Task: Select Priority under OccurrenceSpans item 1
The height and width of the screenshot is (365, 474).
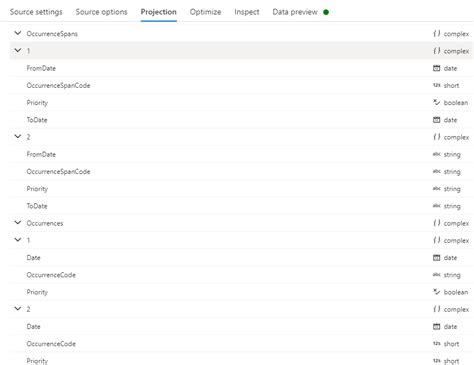Action: click(x=37, y=103)
